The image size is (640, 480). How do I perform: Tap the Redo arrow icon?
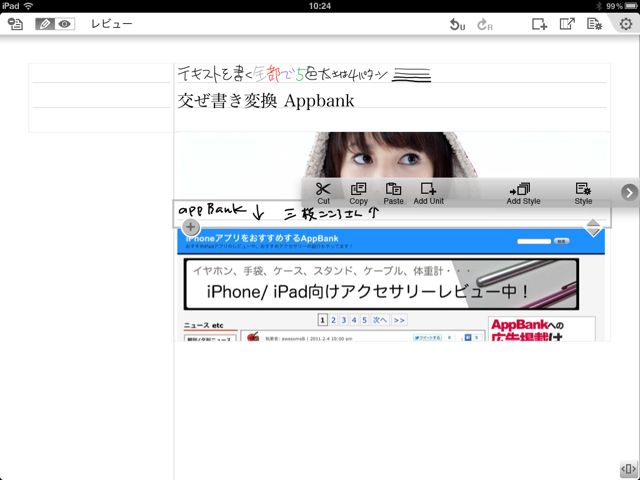click(x=484, y=24)
